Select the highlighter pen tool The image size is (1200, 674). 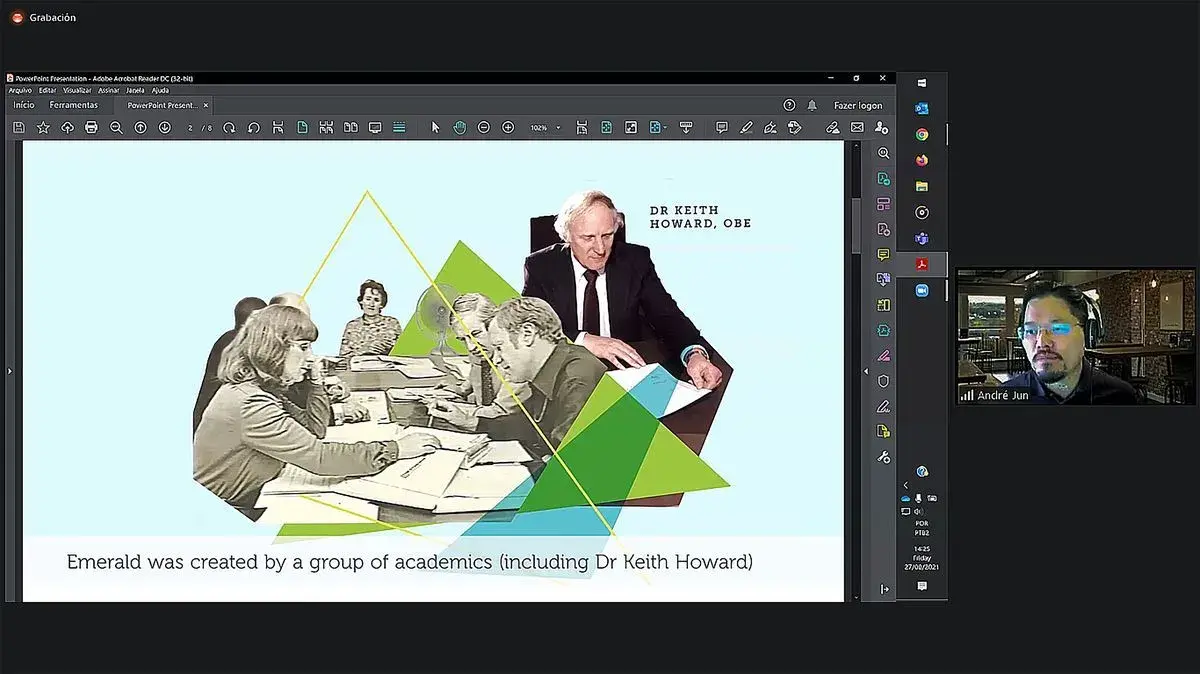click(x=746, y=128)
